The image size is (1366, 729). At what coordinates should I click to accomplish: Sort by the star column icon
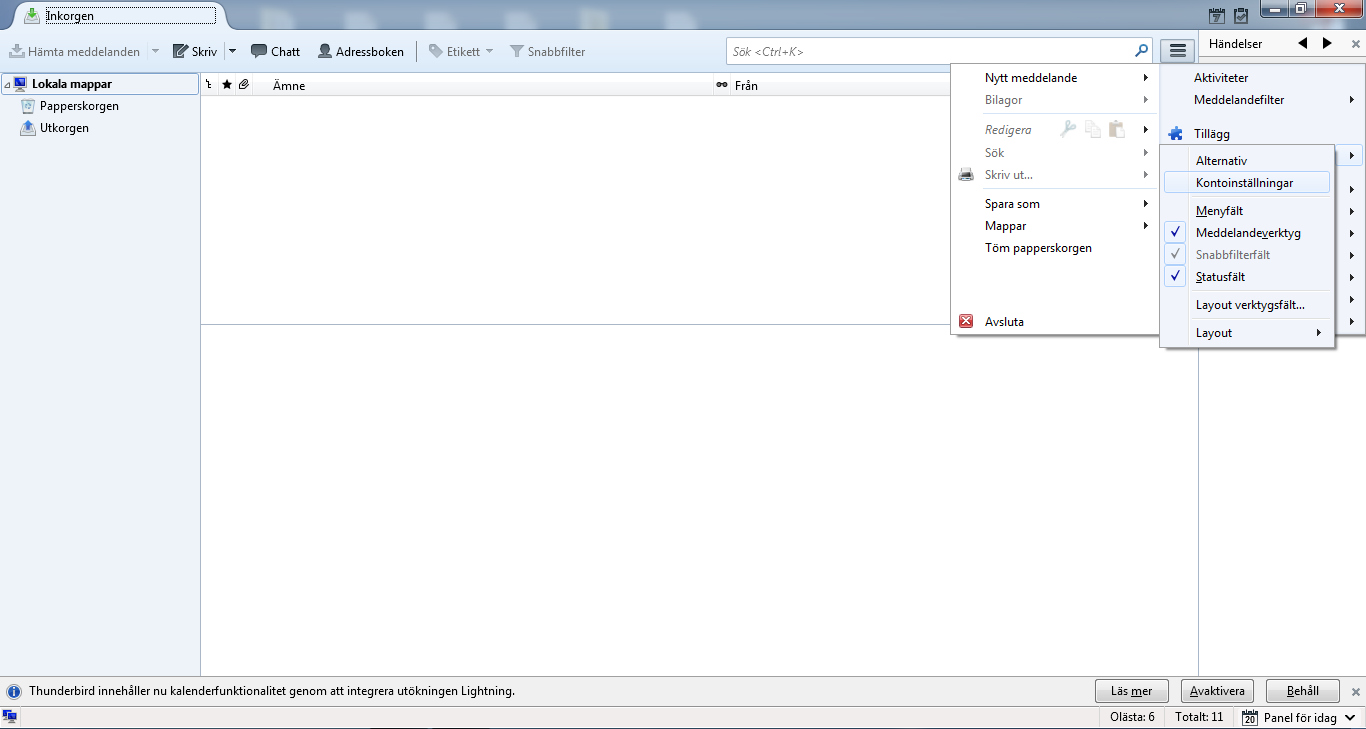pos(227,85)
